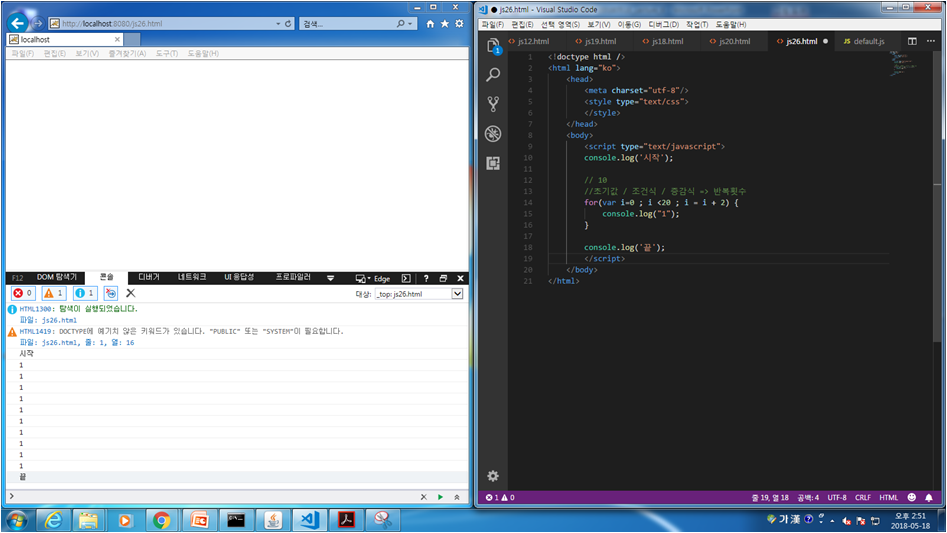Open IE 도구(T) menu
The image size is (947, 533).
tap(167, 53)
